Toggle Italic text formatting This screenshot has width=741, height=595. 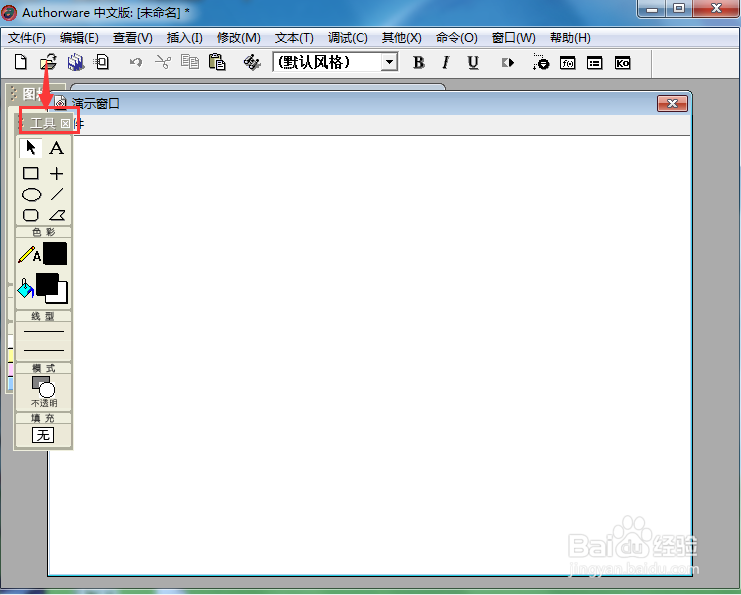pyautogui.click(x=445, y=62)
